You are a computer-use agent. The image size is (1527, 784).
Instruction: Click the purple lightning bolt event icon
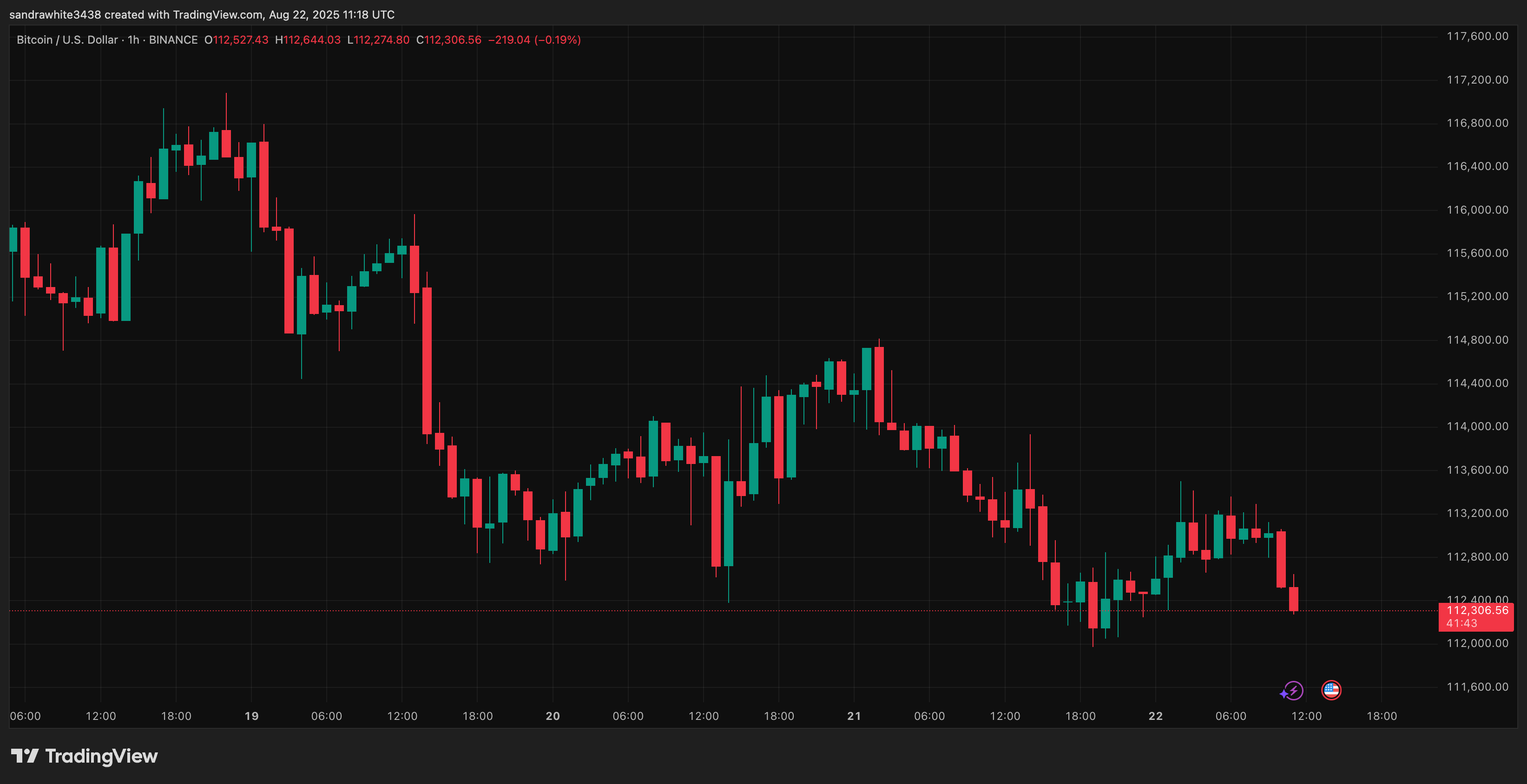(x=1292, y=690)
